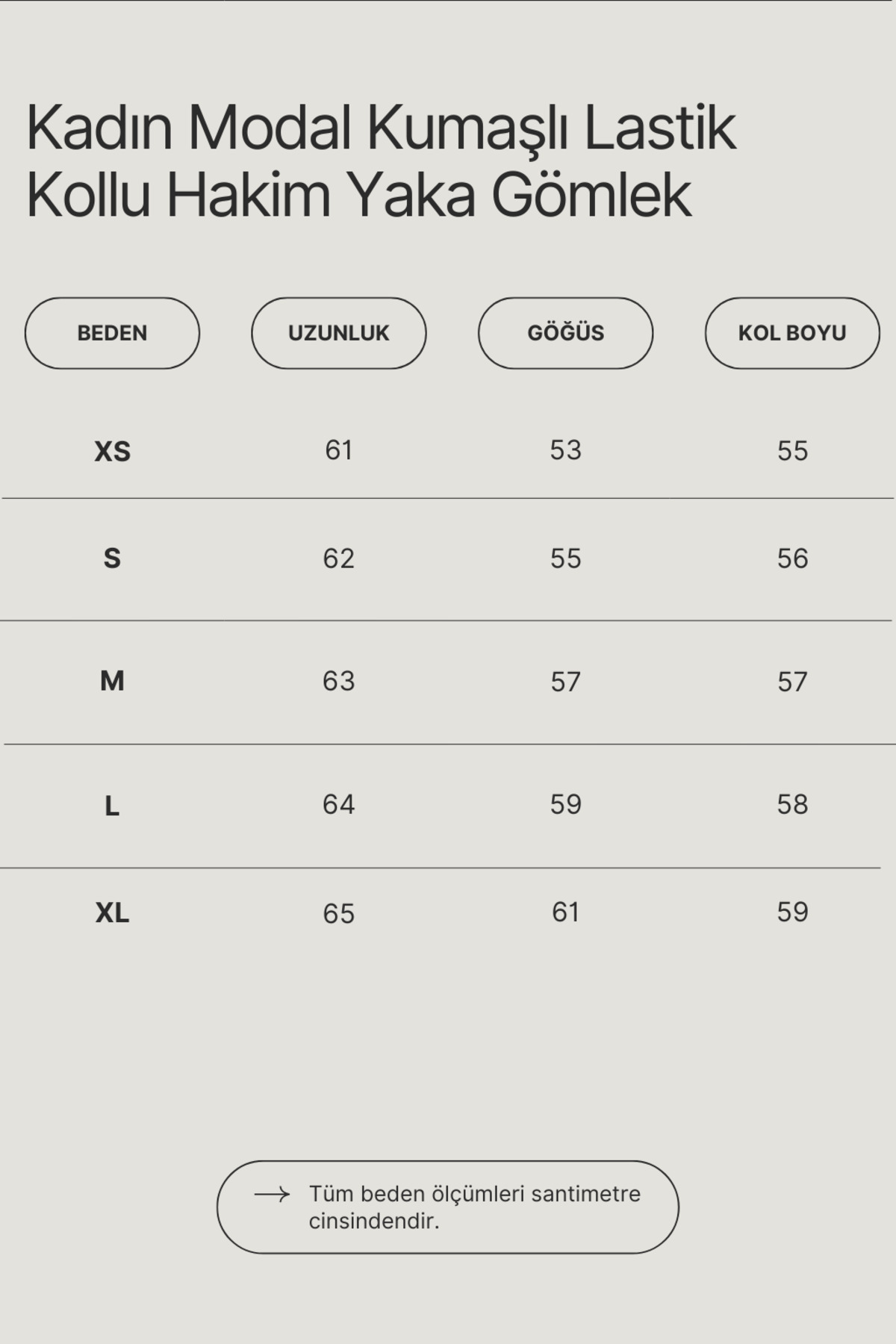Select the L sleeve length value 58
896x1344 pixels.
pos(792,804)
